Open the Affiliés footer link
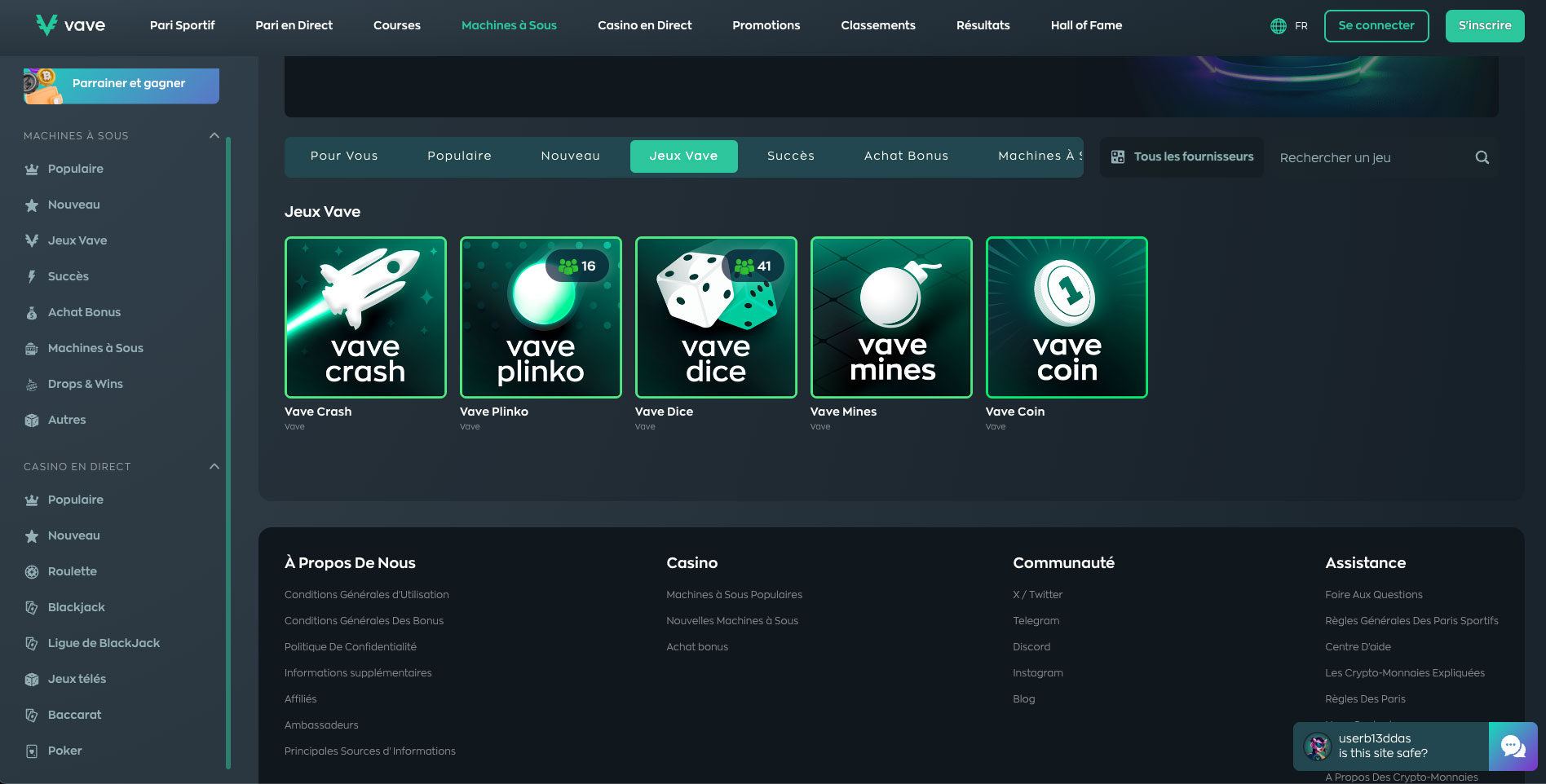This screenshot has width=1546, height=784. click(300, 699)
